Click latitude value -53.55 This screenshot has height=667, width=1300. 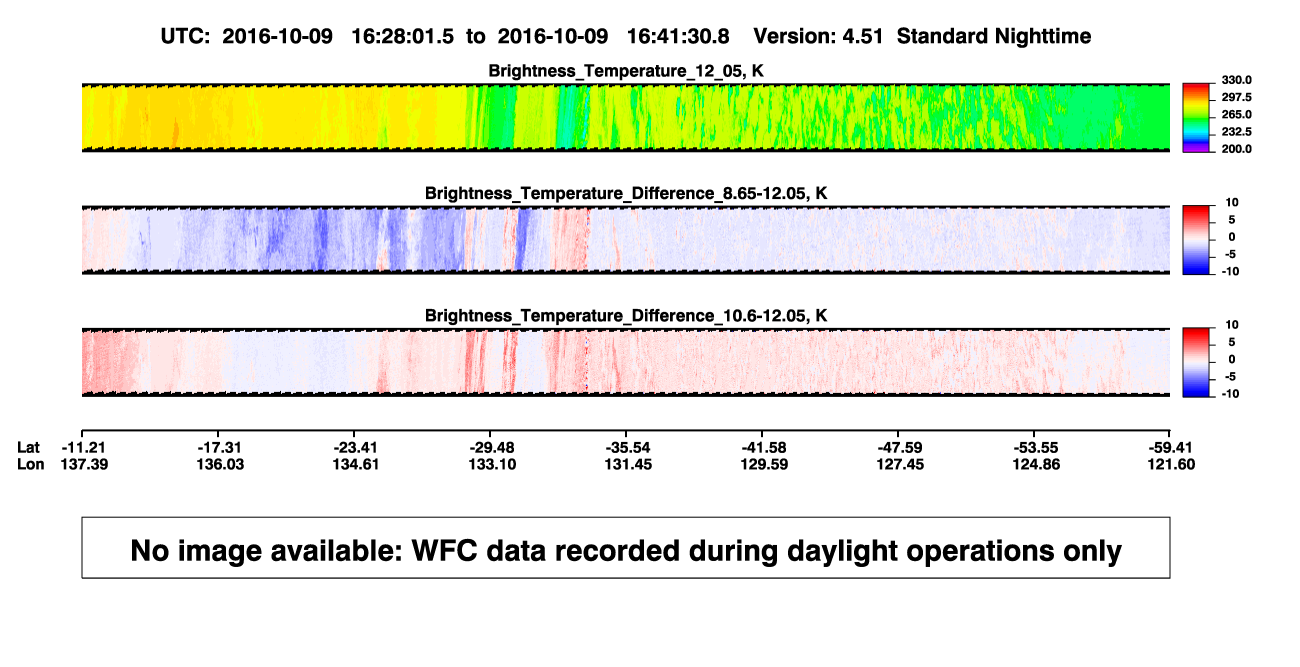1038,446
